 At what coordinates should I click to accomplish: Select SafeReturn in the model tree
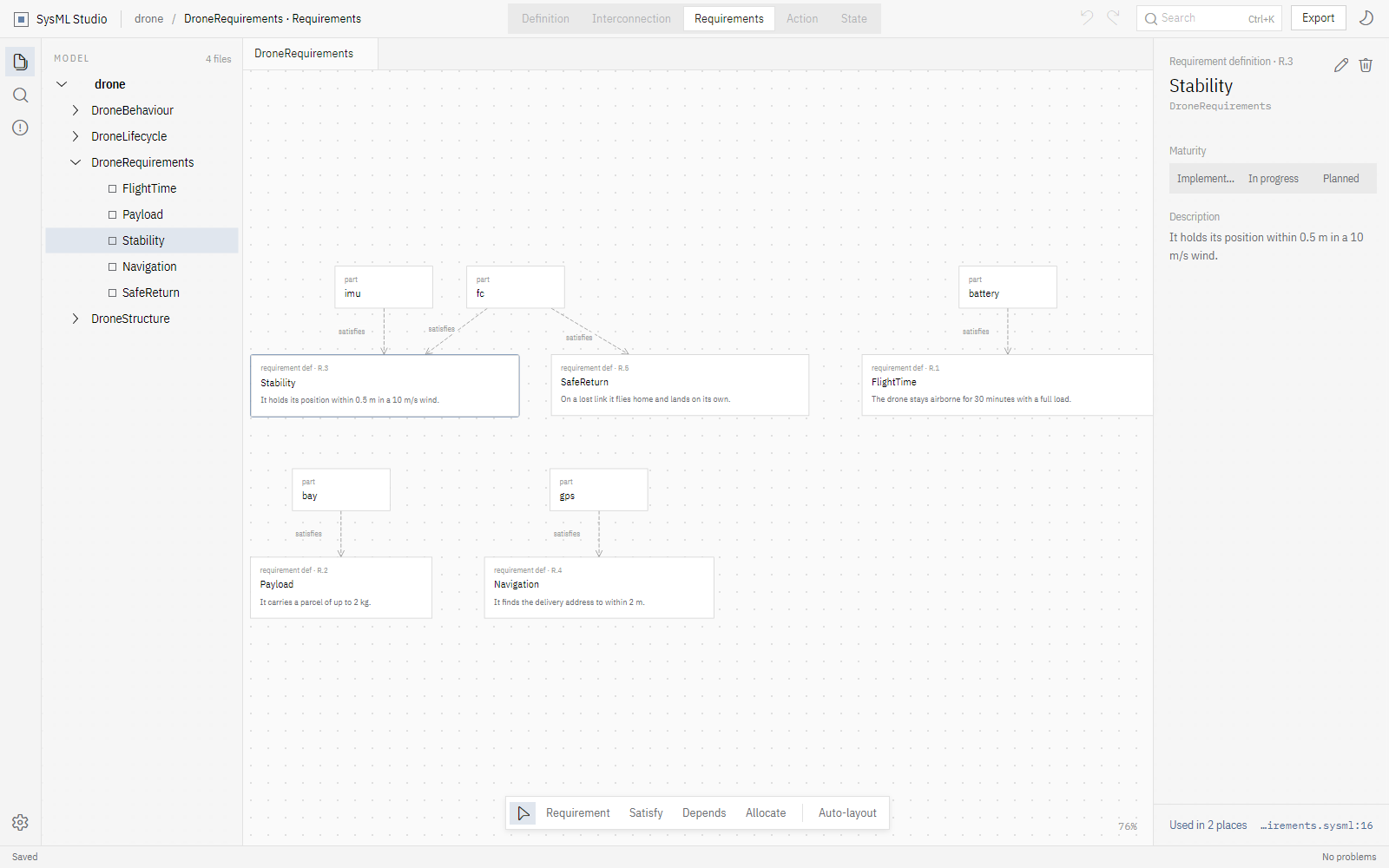coord(142,293)
